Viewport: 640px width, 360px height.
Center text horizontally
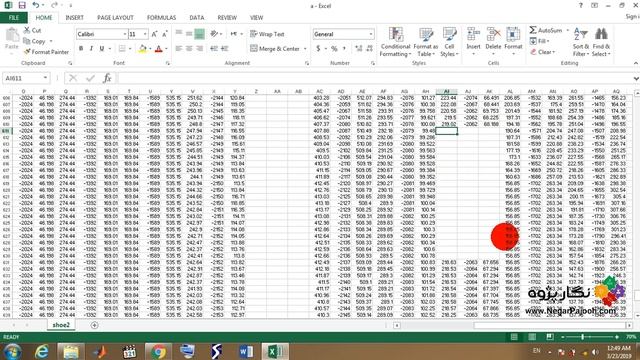click(189, 49)
